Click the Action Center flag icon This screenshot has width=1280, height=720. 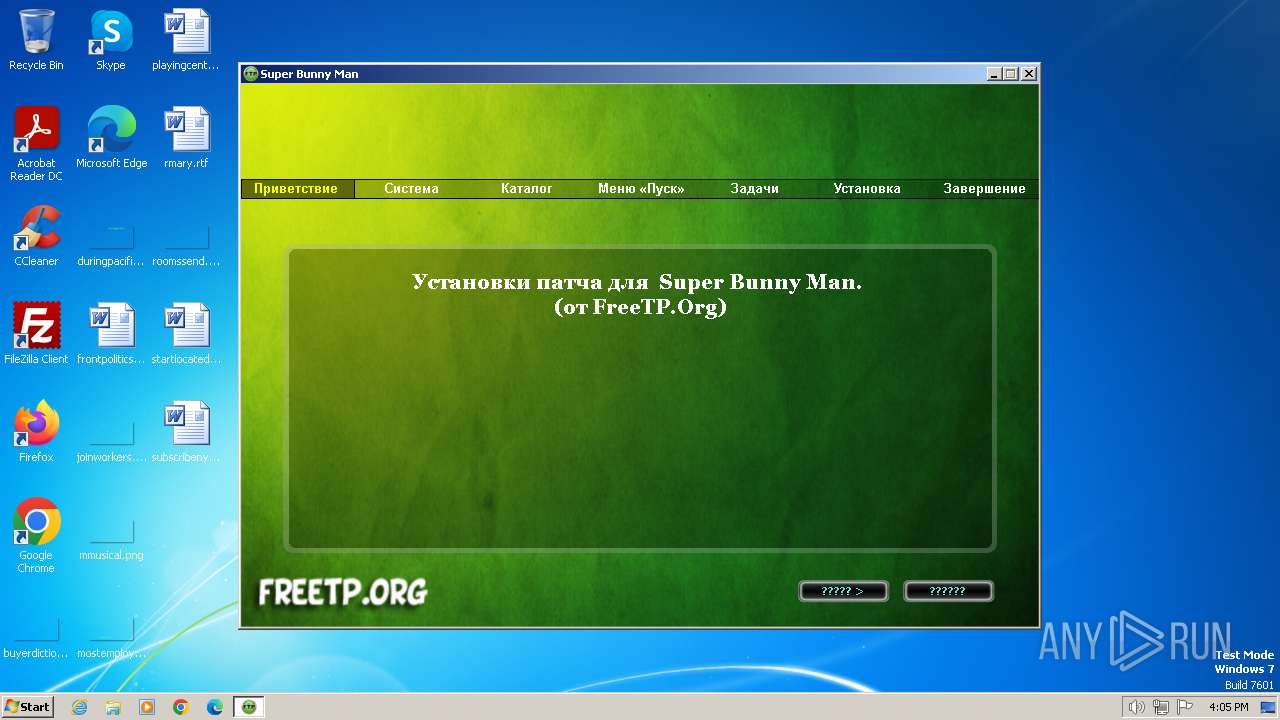point(1185,707)
